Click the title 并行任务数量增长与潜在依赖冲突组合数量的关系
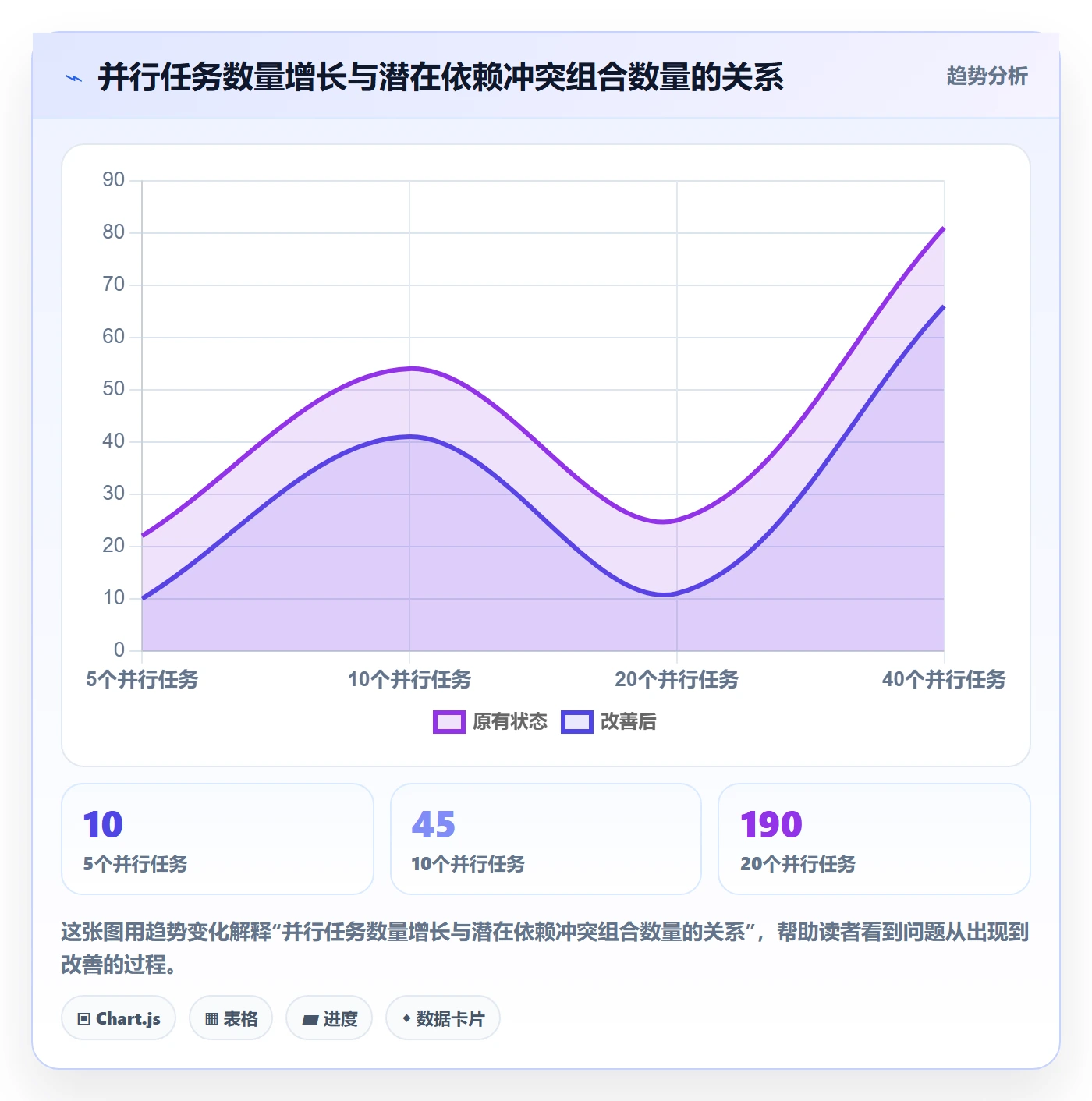Image resolution: width=1092 pixels, height=1101 pixels. [x=441, y=77]
